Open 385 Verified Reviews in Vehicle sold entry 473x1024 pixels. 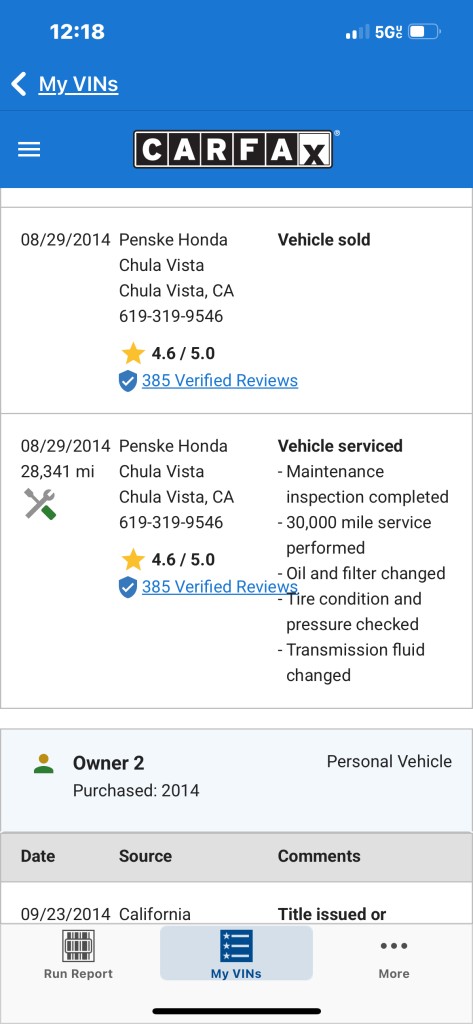(x=220, y=381)
